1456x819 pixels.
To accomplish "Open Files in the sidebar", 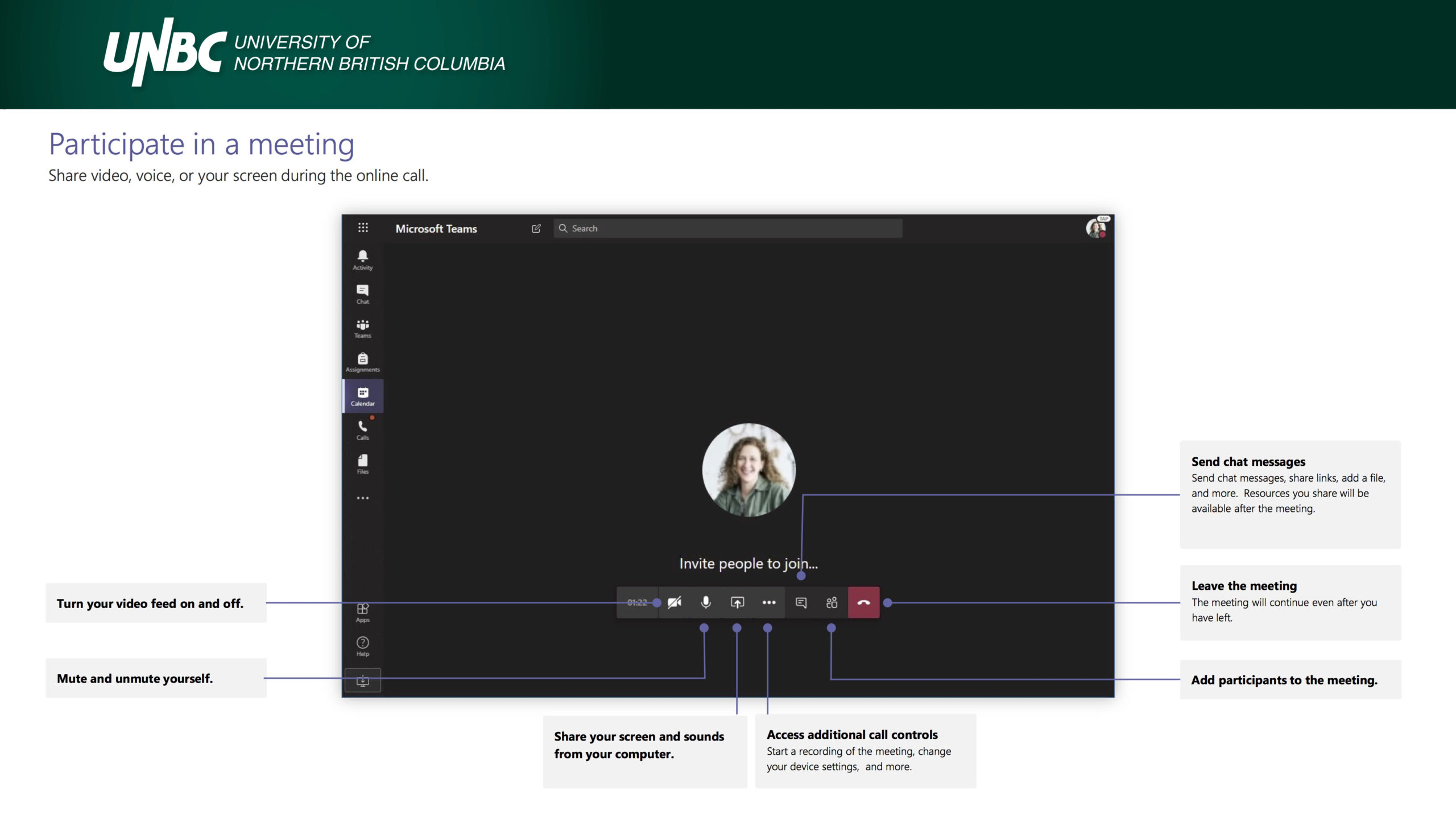I will coord(362,464).
